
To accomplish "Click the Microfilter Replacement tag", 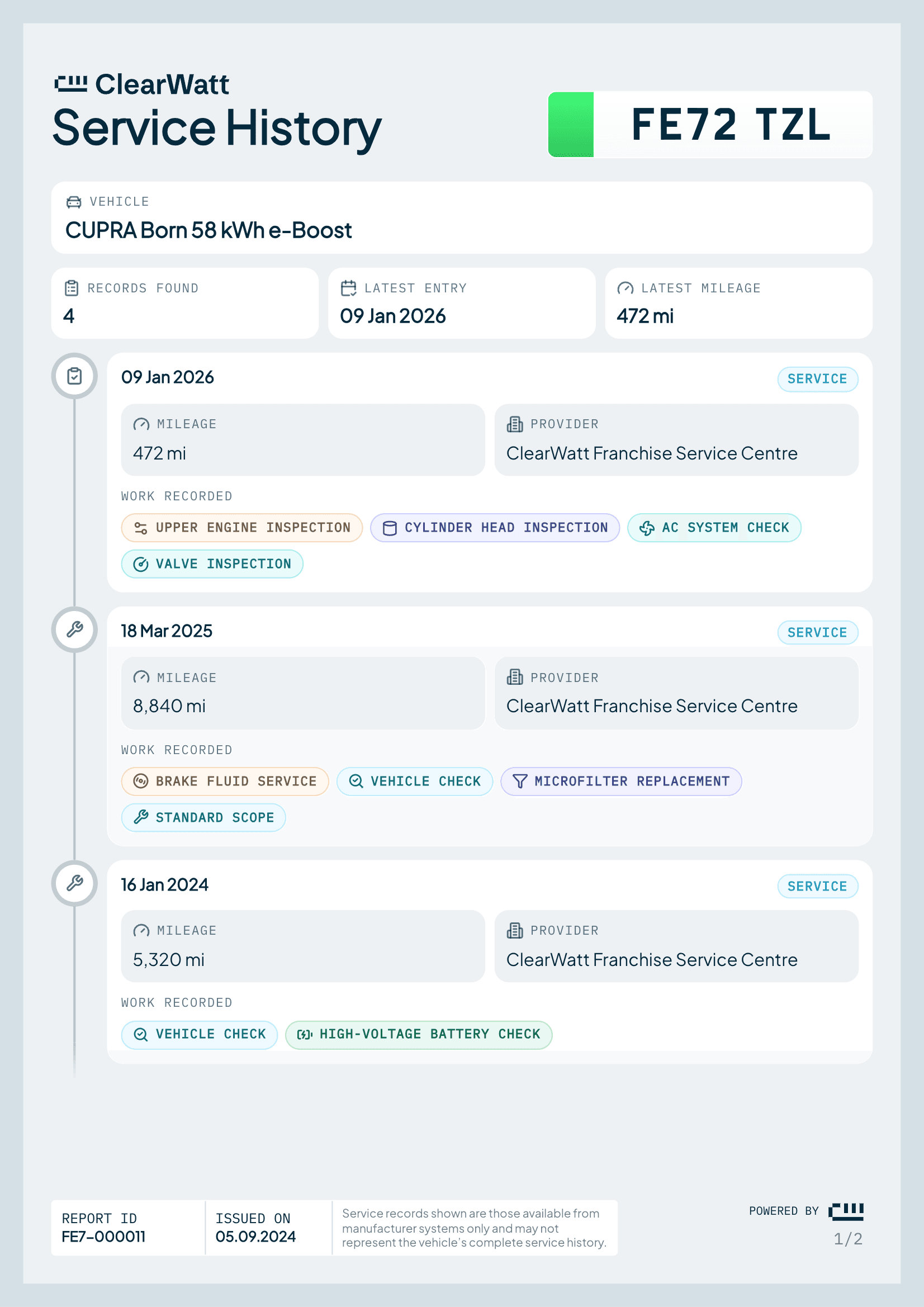I will [621, 782].
